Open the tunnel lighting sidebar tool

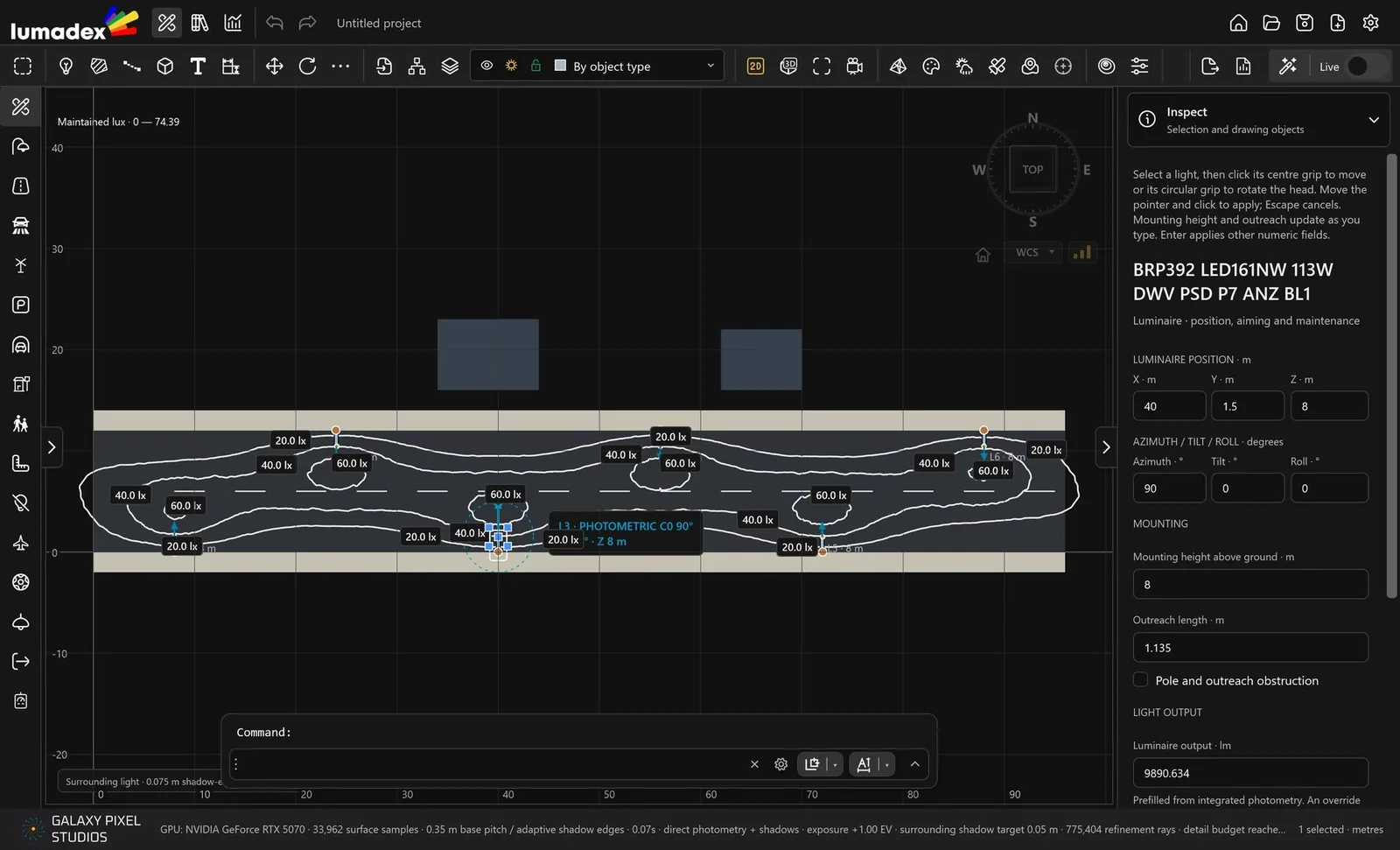click(x=21, y=345)
